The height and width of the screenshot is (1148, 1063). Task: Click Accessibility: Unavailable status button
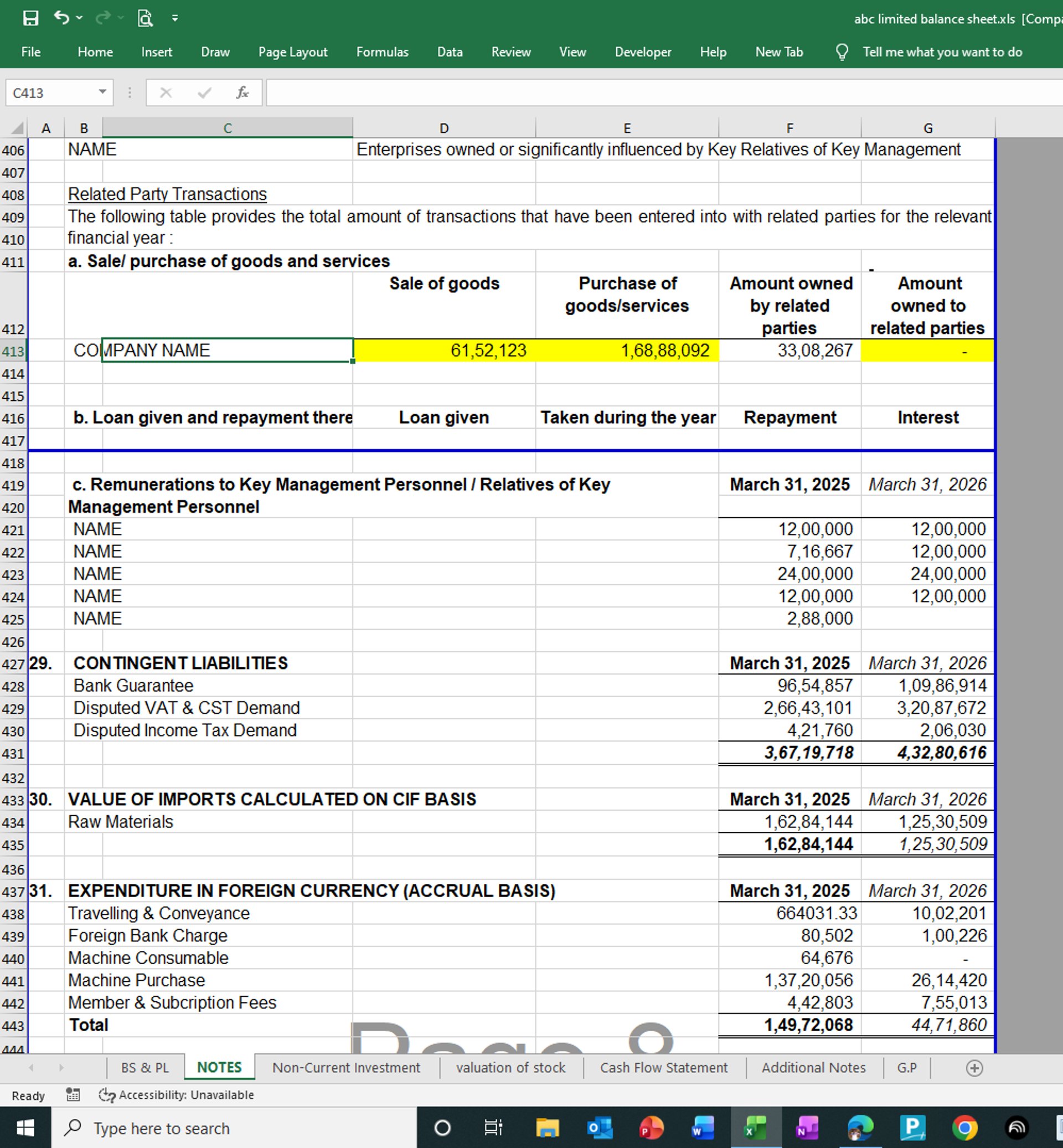click(x=177, y=1094)
